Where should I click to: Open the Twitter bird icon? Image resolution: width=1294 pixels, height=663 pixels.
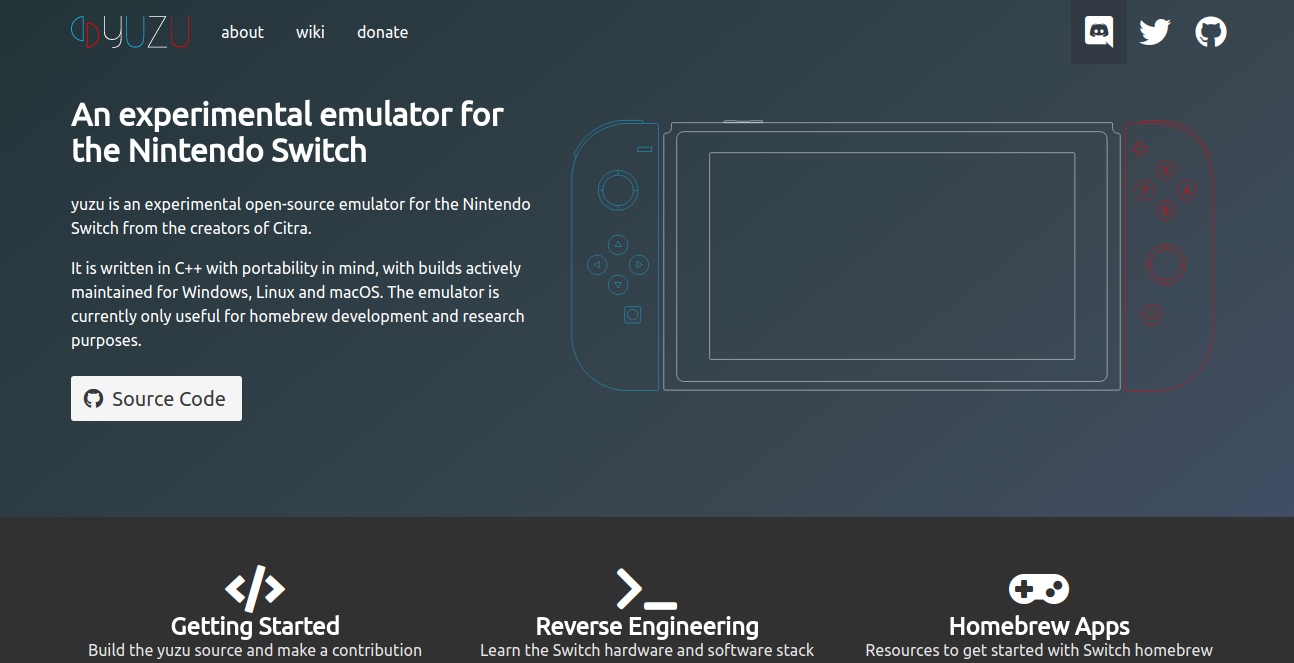(1155, 32)
